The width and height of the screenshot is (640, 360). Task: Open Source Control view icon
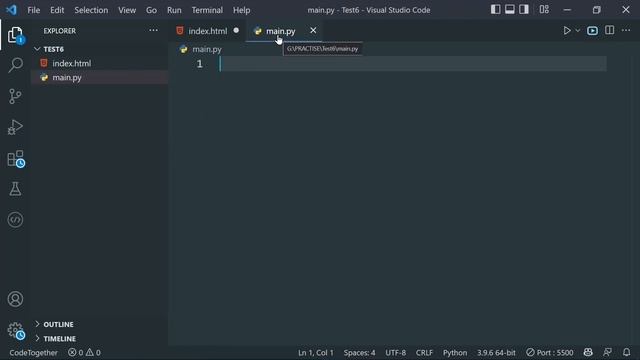pyautogui.click(x=15, y=96)
